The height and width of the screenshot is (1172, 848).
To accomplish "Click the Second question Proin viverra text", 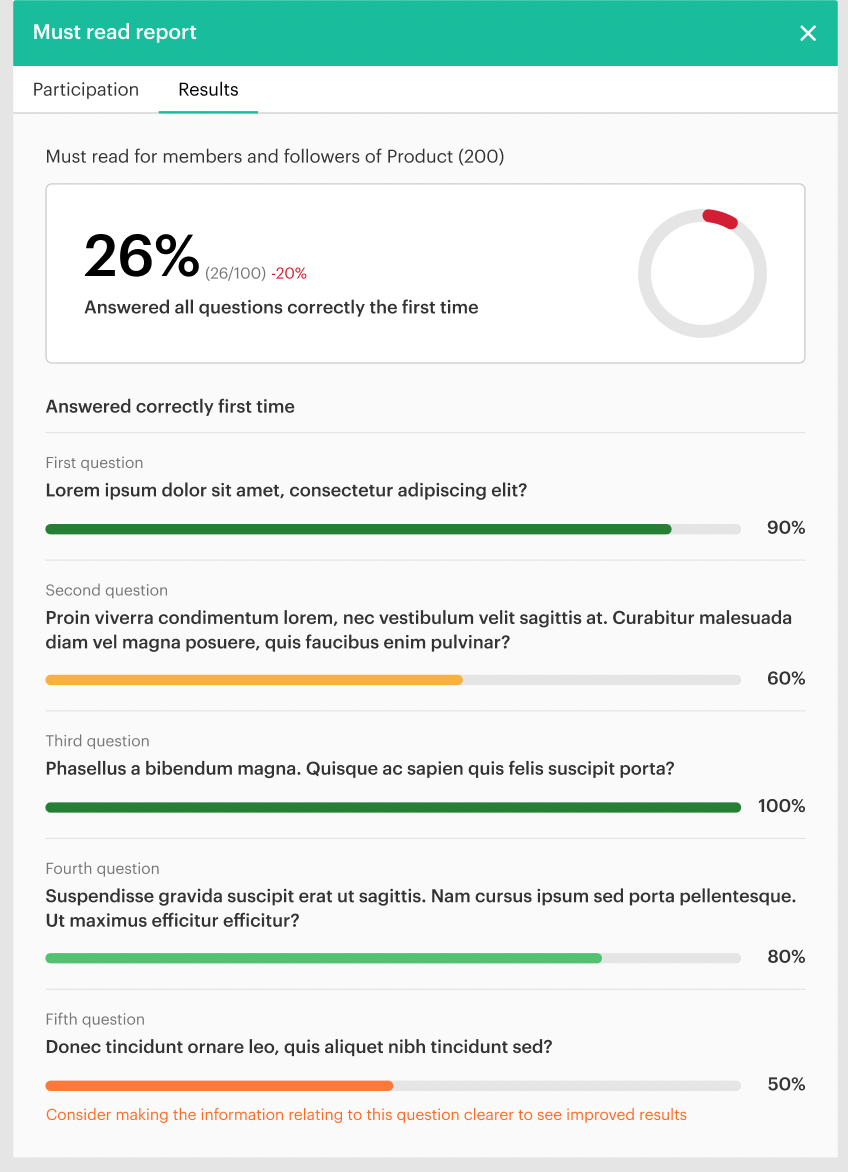I will 418,630.
